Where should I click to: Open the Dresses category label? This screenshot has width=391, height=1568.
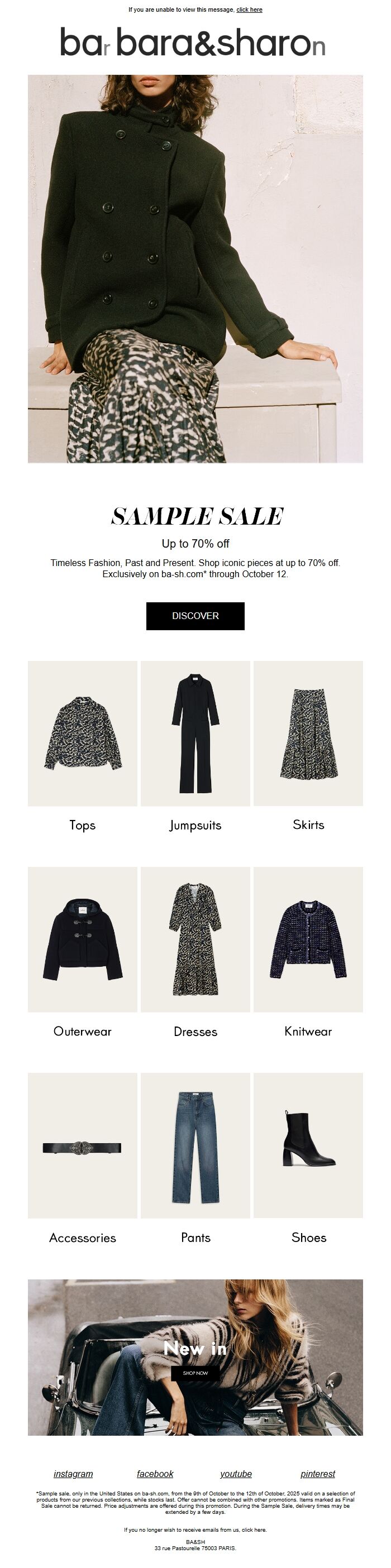(195, 1032)
